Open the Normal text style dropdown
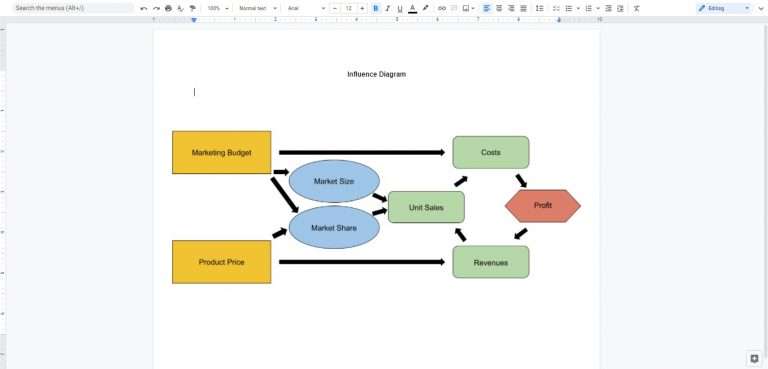The height and width of the screenshot is (369, 768). [258, 8]
